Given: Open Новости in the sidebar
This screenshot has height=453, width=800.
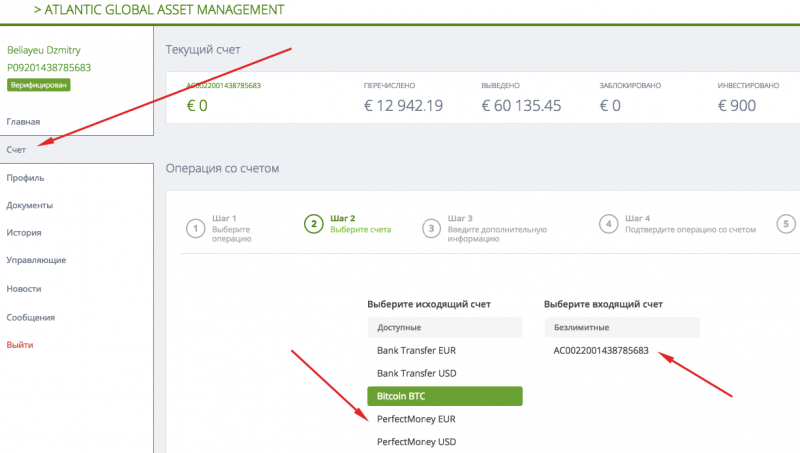Looking at the screenshot, I should [x=24, y=288].
